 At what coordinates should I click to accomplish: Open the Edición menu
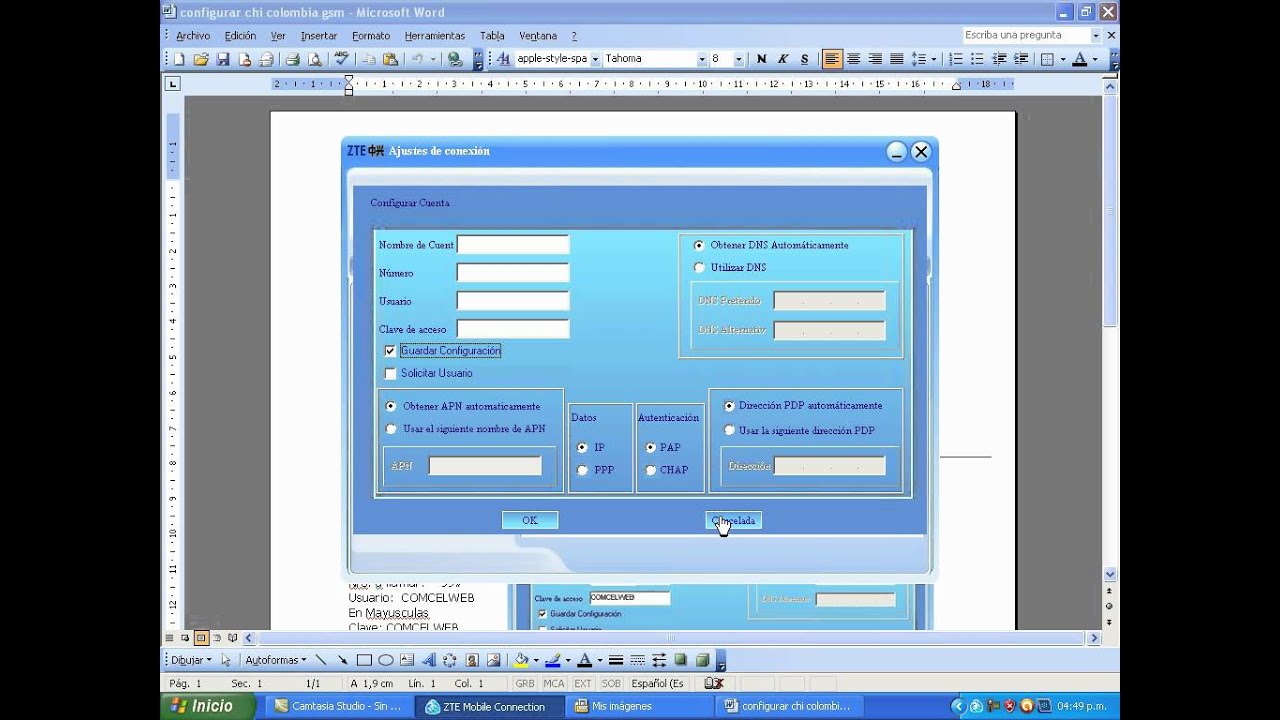click(240, 36)
